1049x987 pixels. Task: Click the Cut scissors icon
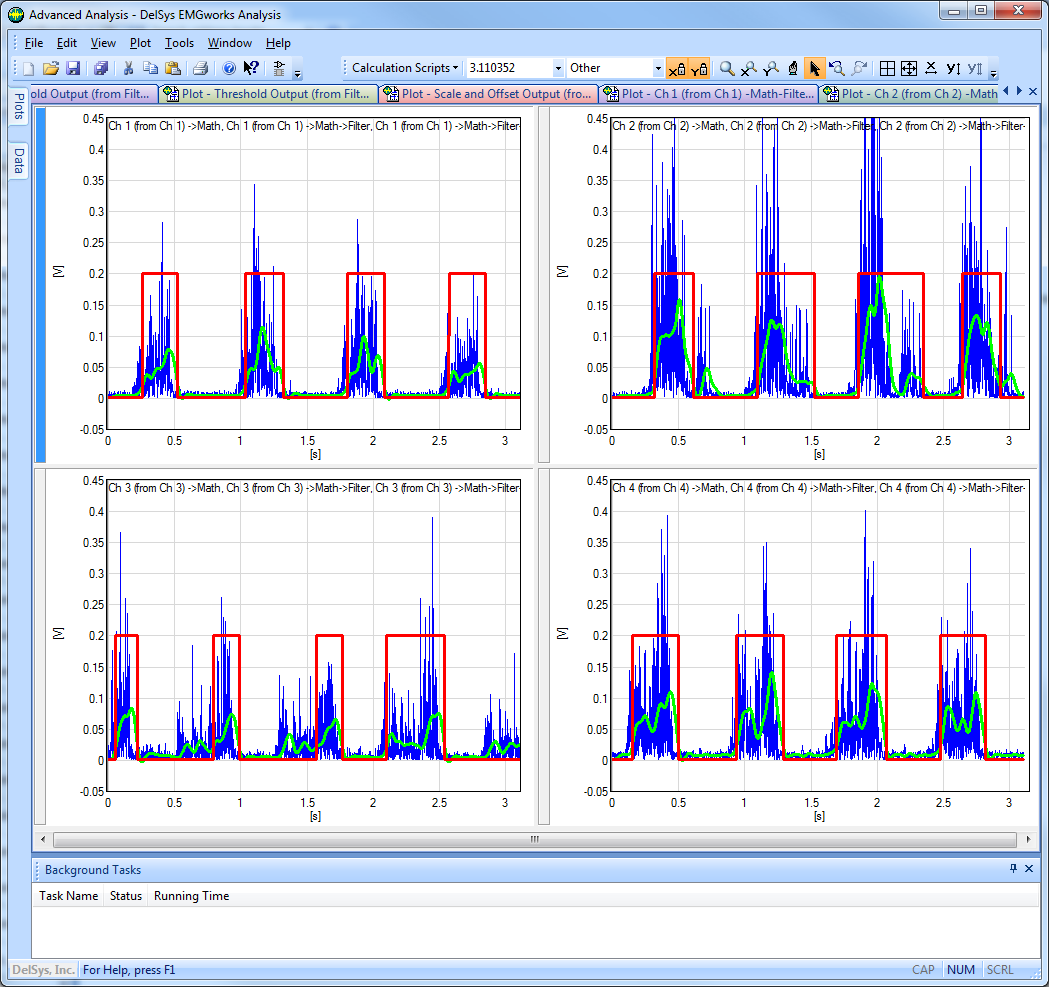(128, 69)
